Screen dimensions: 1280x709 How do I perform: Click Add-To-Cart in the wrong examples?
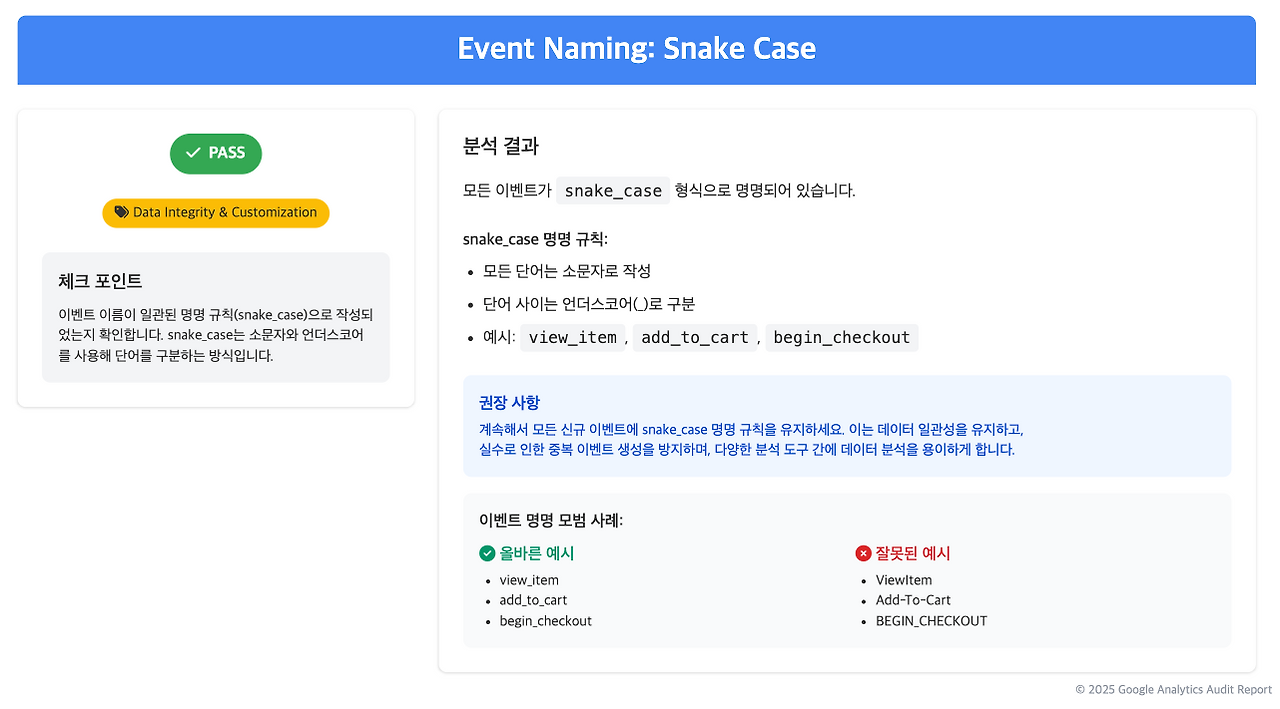tap(913, 600)
